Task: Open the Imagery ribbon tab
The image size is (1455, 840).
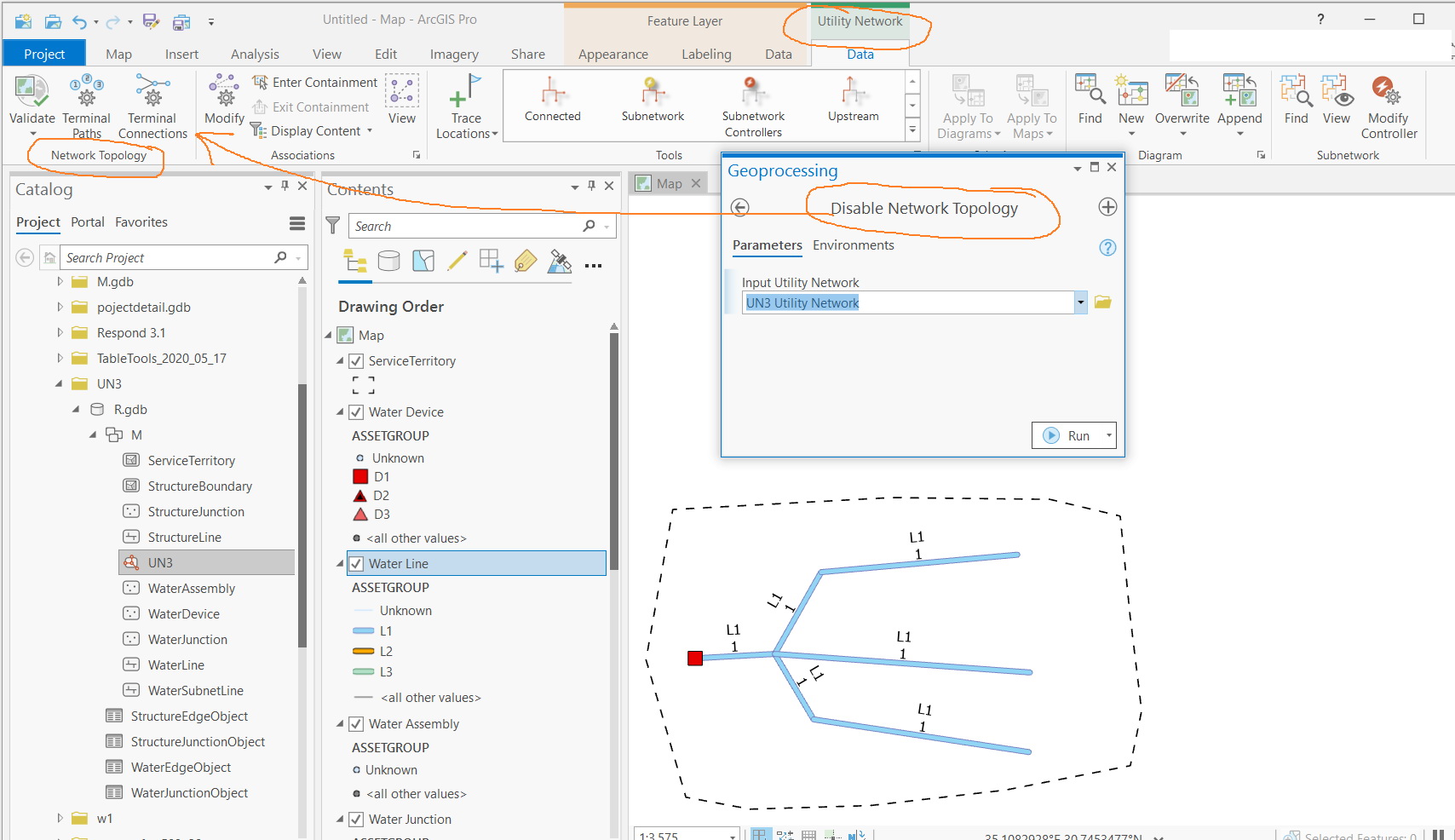Action: 454,54
